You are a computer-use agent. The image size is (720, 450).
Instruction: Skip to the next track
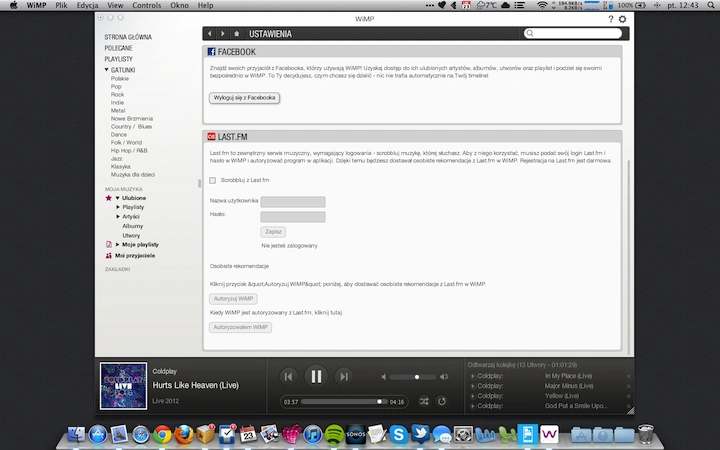tap(343, 377)
